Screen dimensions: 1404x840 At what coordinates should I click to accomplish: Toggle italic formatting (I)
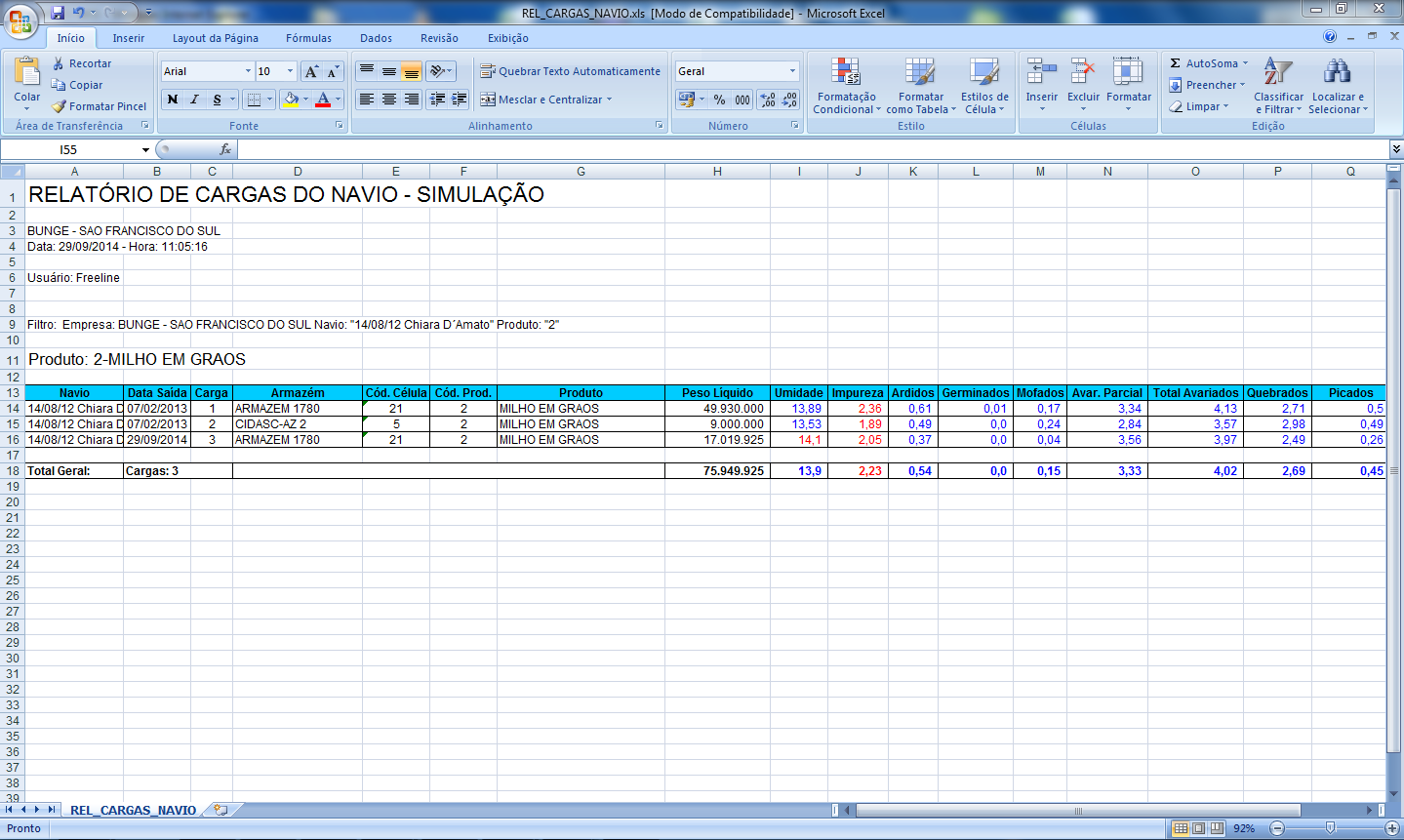tap(194, 100)
